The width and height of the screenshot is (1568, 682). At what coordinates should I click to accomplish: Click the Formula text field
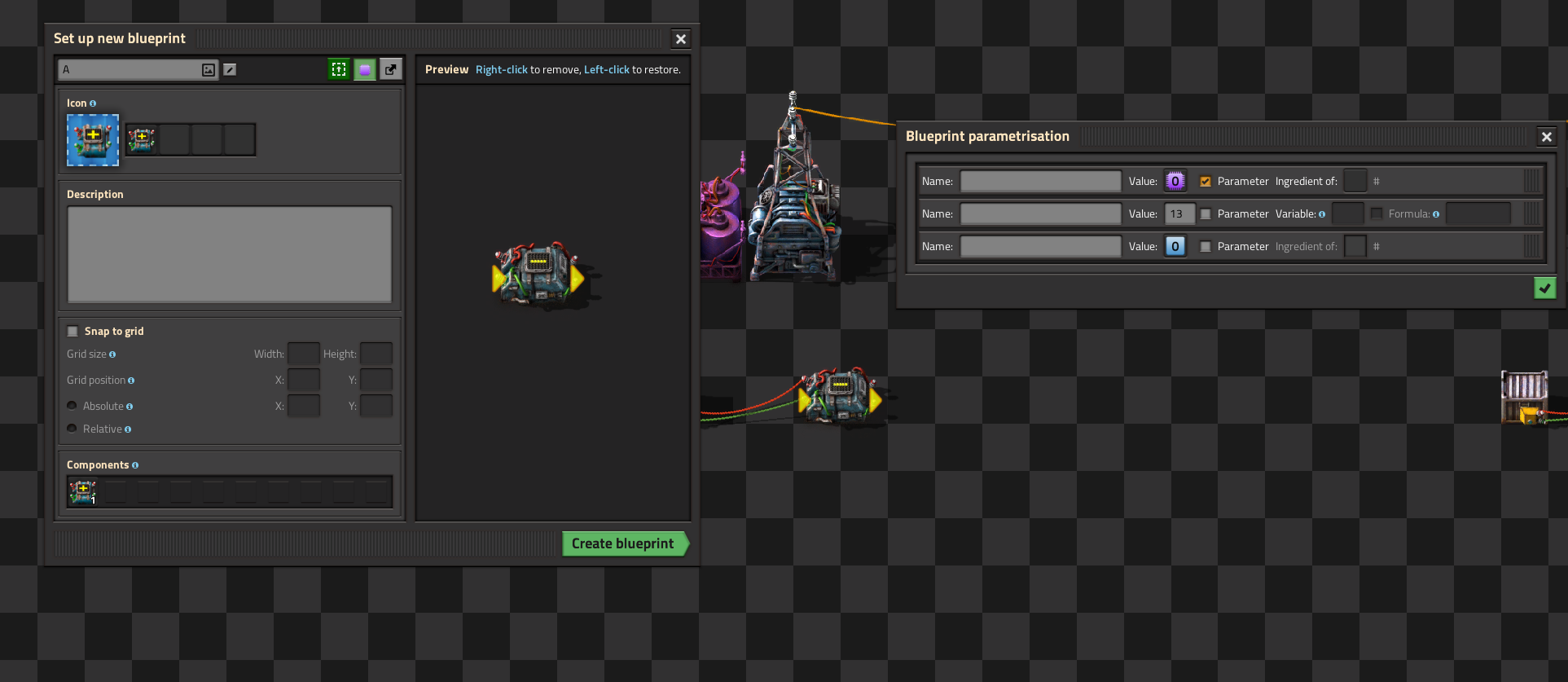1478,213
